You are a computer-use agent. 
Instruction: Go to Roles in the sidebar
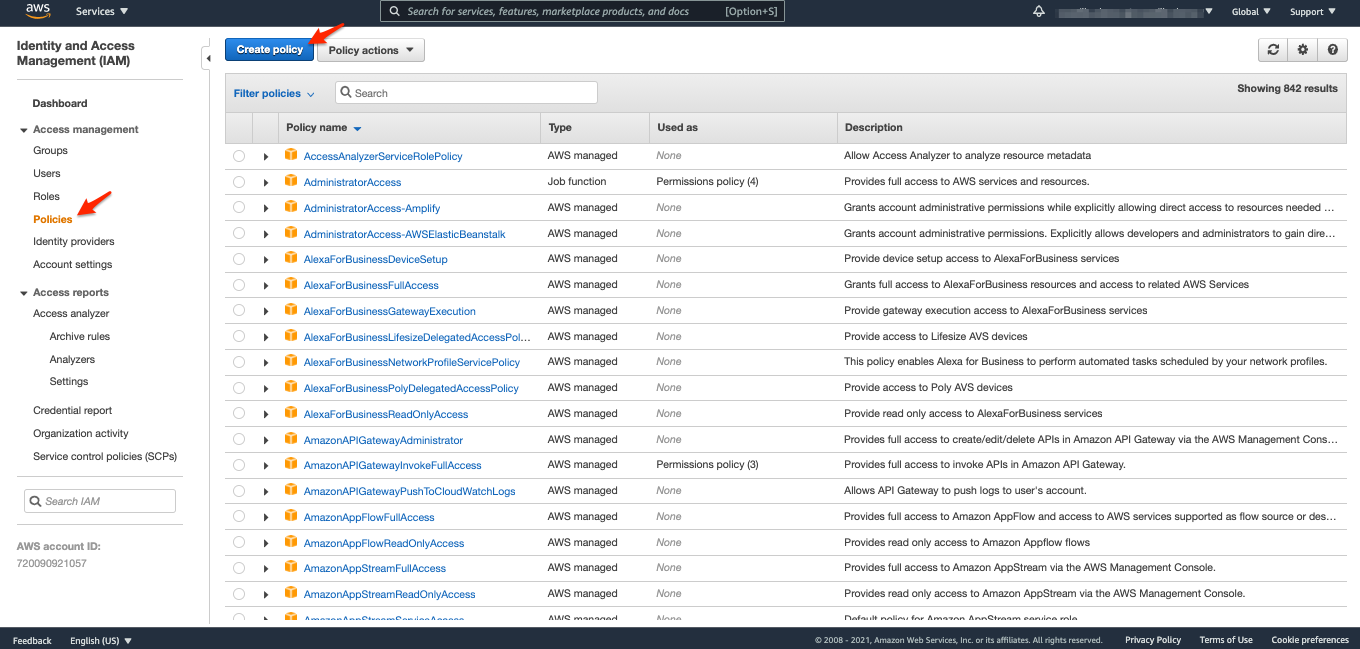pyautogui.click(x=46, y=196)
